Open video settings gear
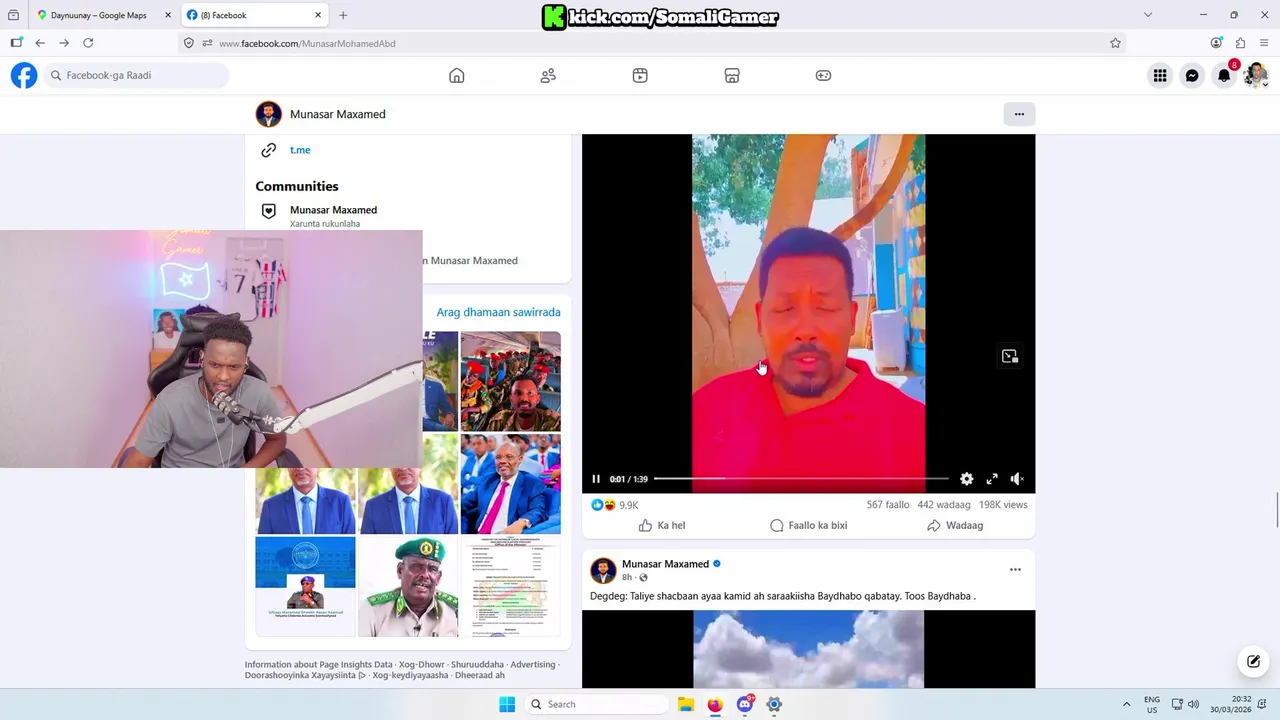This screenshot has width=1280, height=720. 967,479
